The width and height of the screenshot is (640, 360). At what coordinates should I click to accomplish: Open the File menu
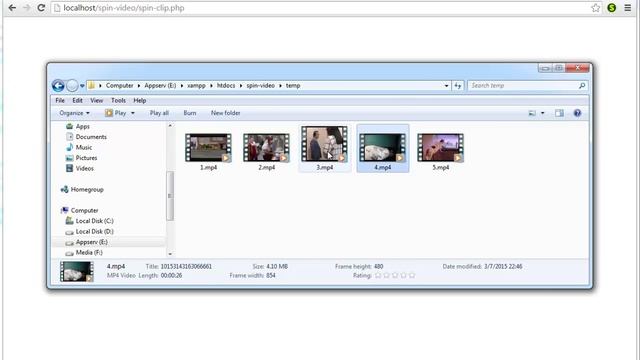coord(60,100)
